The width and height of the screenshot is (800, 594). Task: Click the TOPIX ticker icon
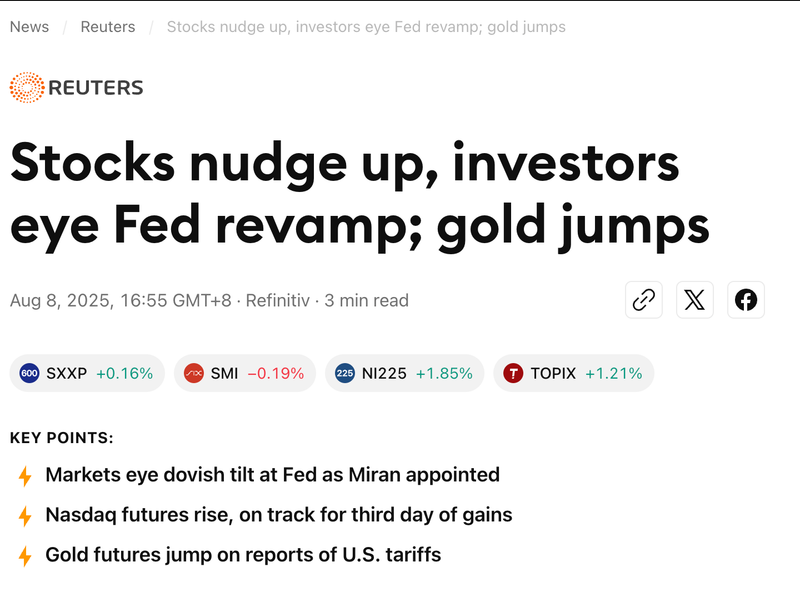point(513,373)
